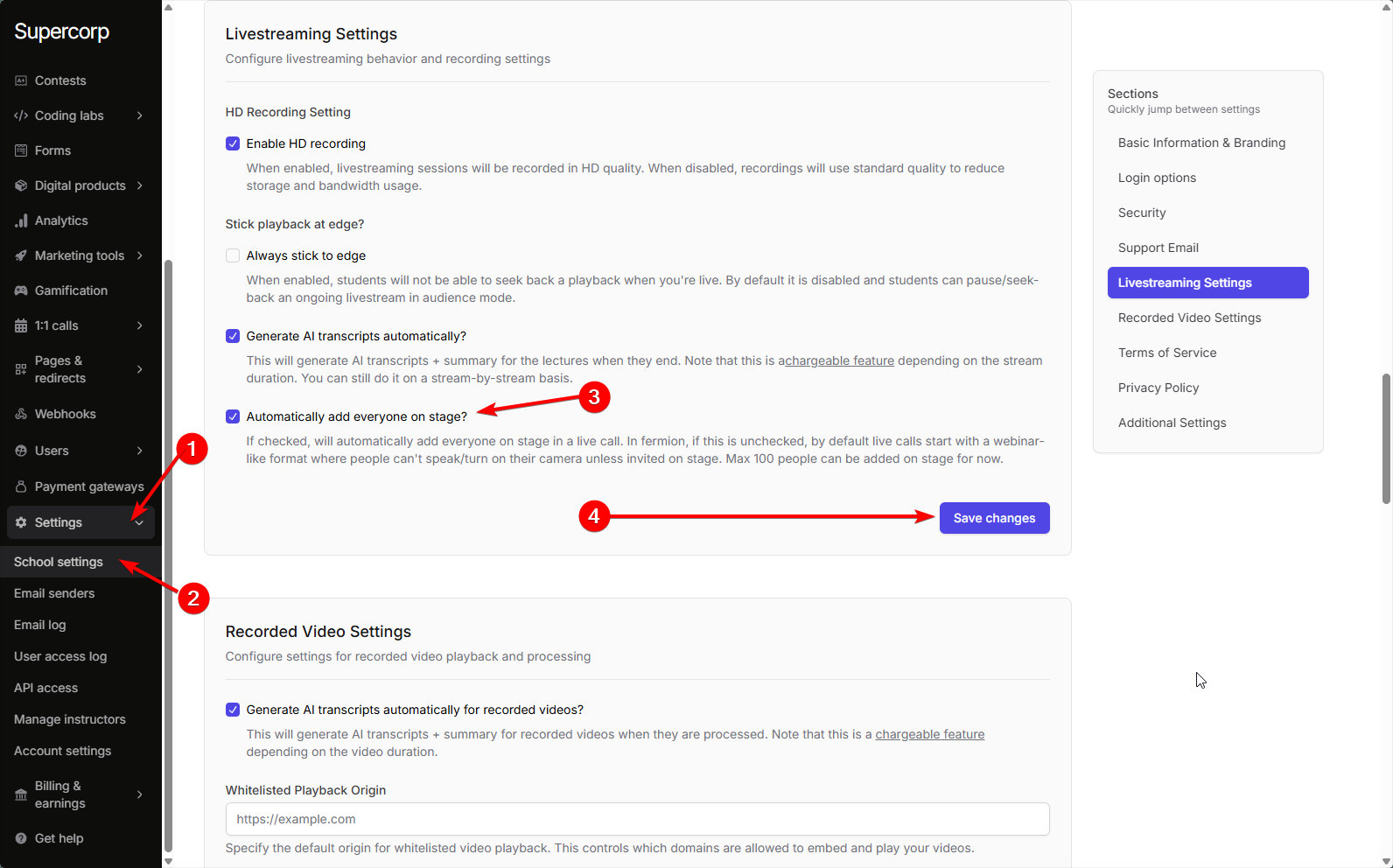1393x868 pixels.
Task: Click the Settings gear icon
Action: click(x=21, y=522)
